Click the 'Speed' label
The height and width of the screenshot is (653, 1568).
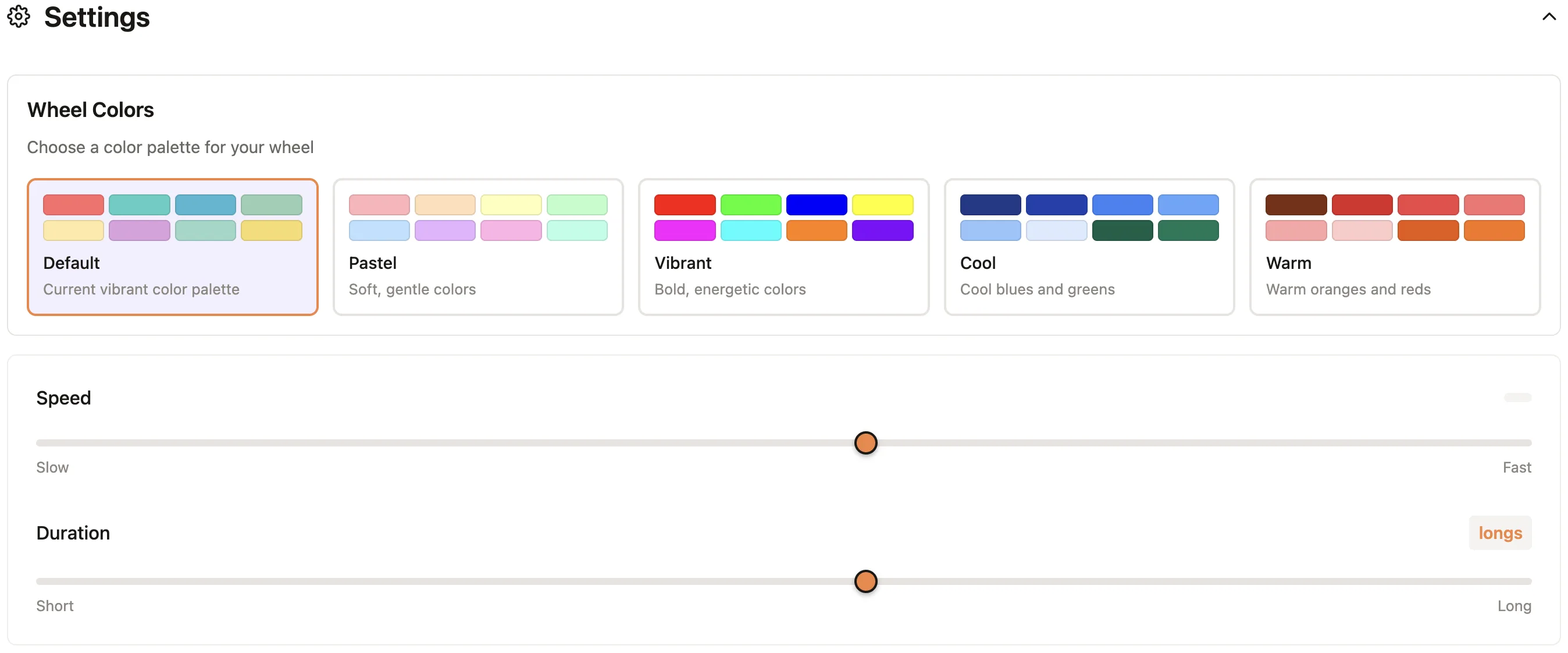63,398
